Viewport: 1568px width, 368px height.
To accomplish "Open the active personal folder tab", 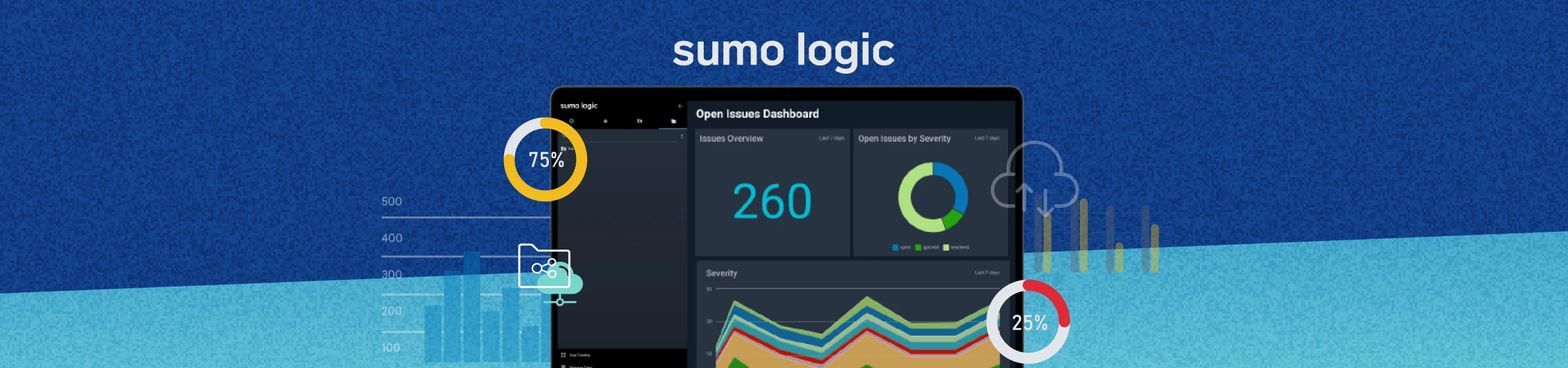I will tap(673, 121).
